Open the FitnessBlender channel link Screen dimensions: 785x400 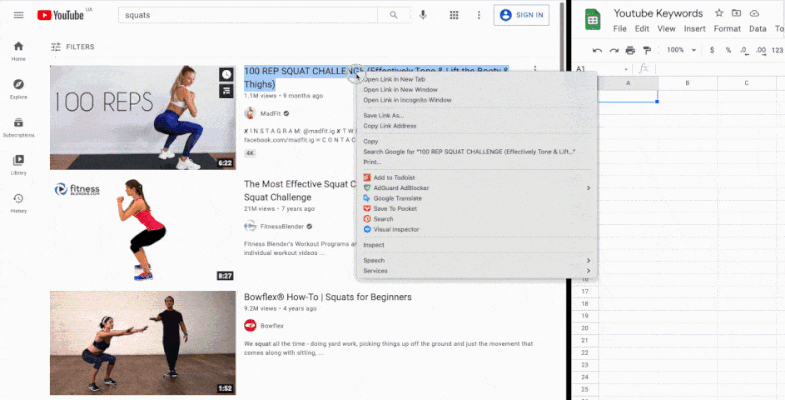[282, 226]
